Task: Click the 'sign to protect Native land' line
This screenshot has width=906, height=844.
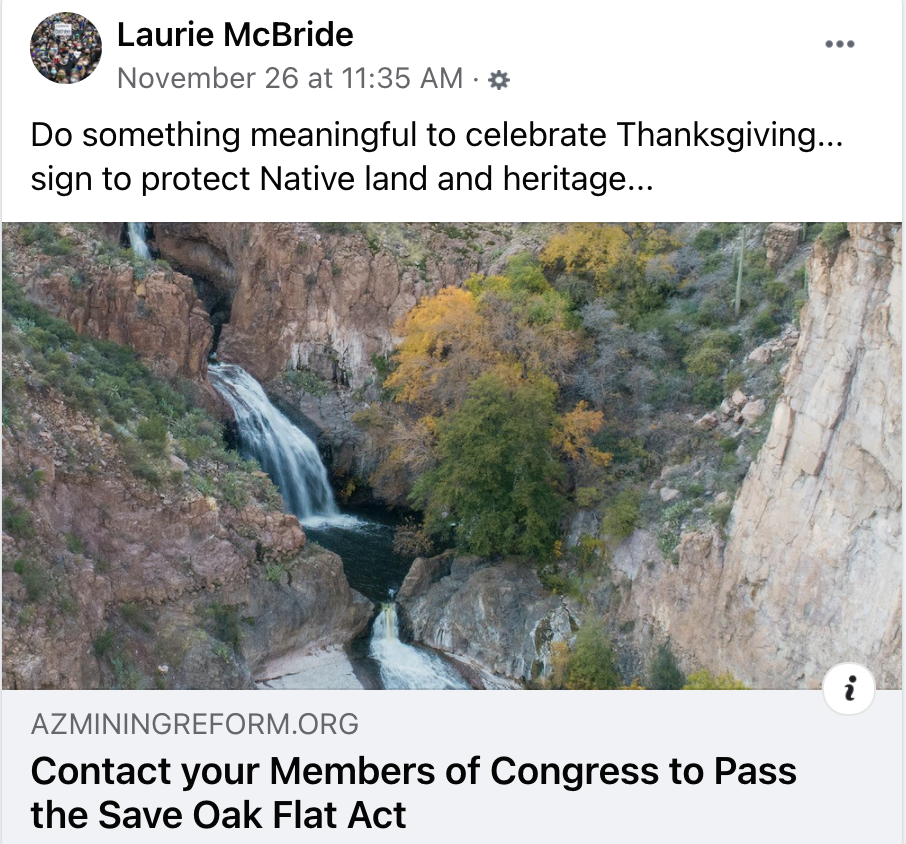Action: point(342,179)
